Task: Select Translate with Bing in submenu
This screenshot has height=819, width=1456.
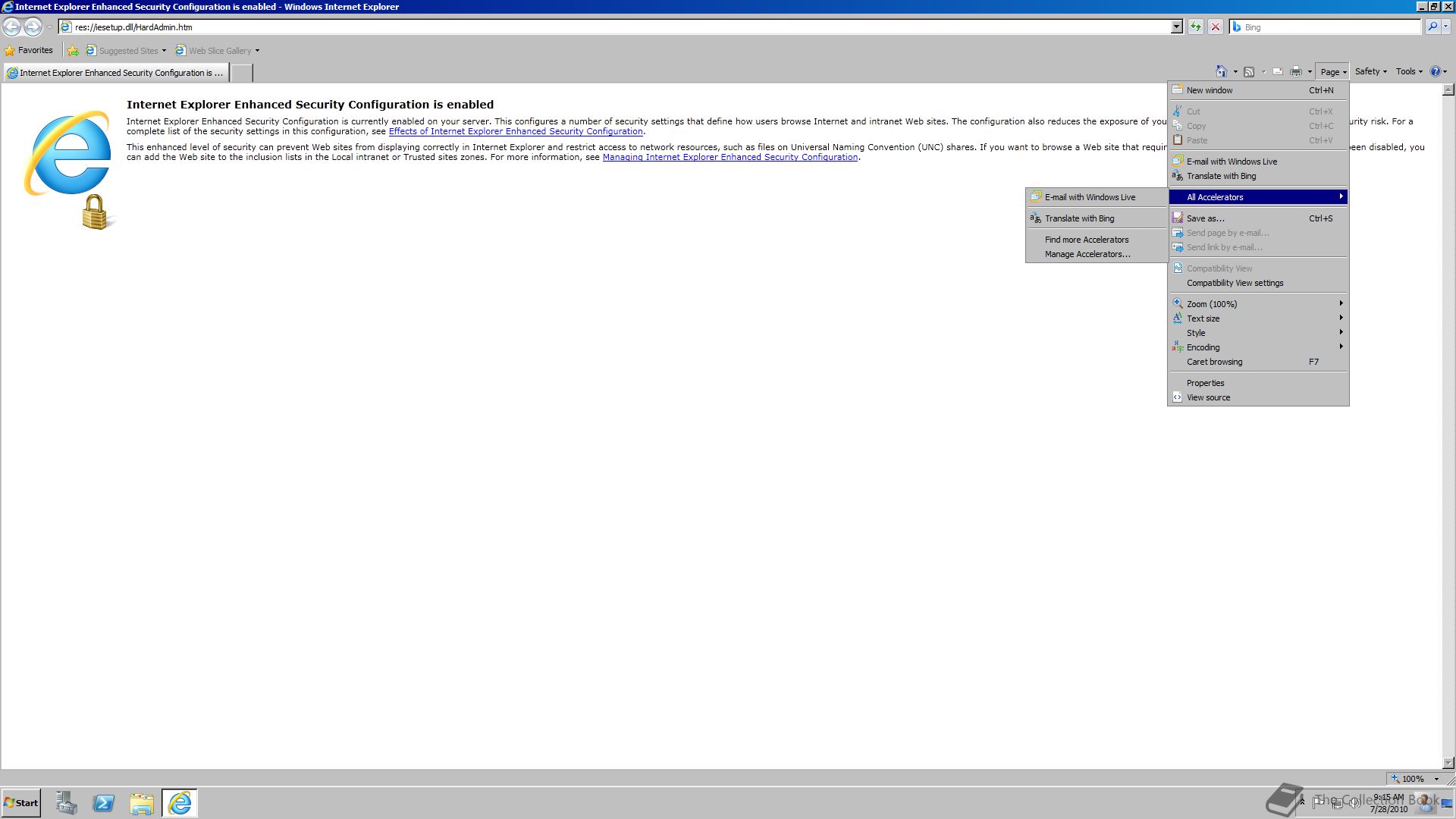Action: pyautogui.click(x=1097, y=218)
